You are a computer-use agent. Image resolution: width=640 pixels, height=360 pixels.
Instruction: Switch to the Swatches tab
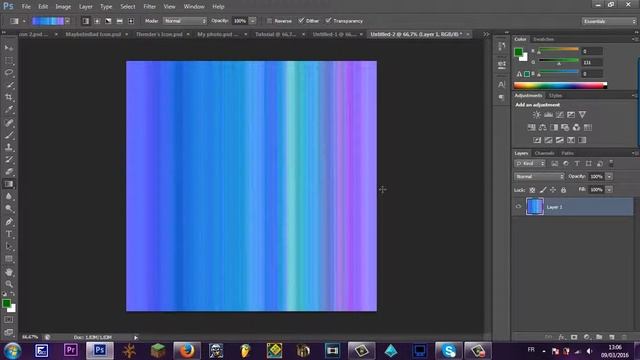pos(543,39)
